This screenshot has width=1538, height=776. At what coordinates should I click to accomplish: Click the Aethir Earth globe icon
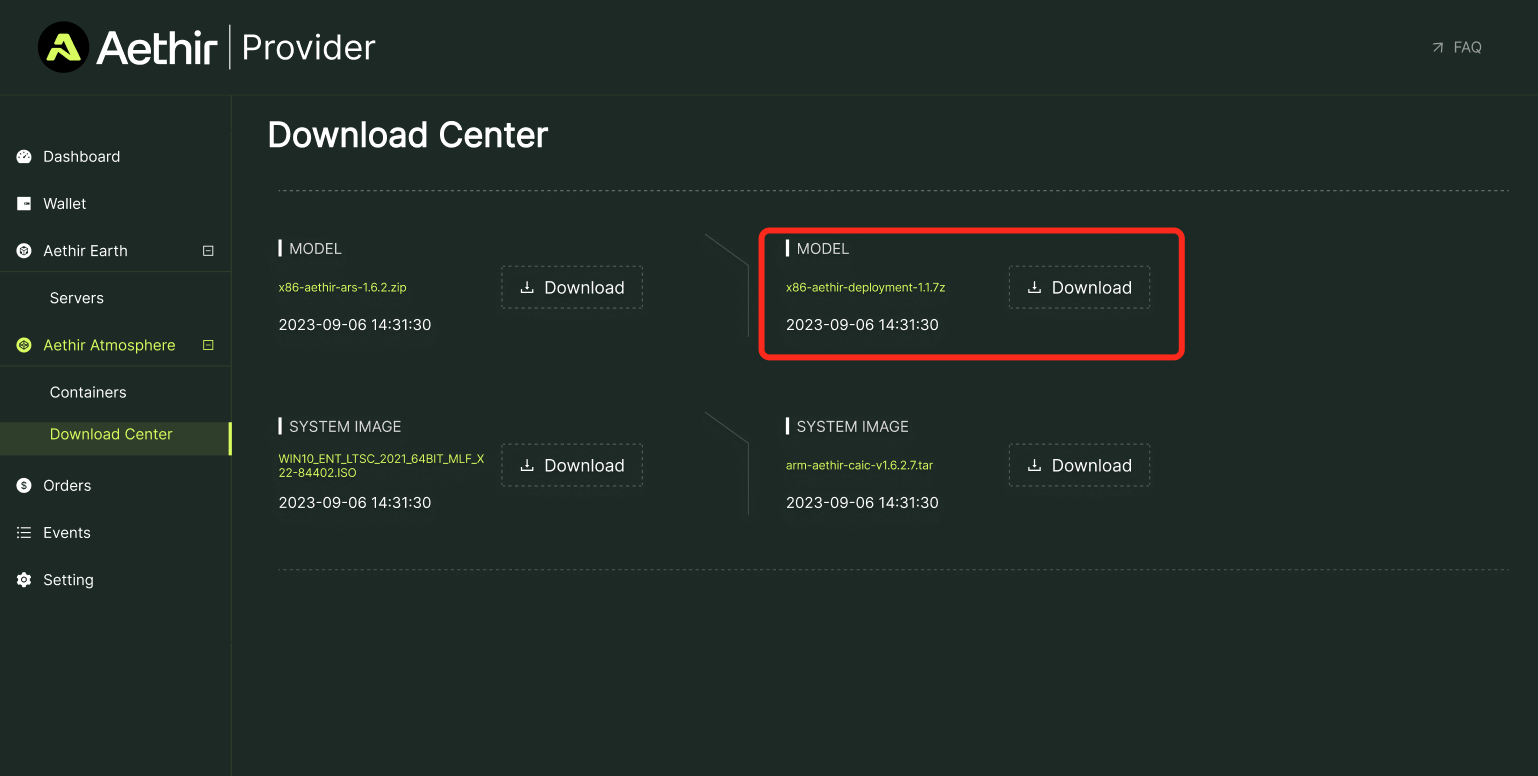(24, 251)
